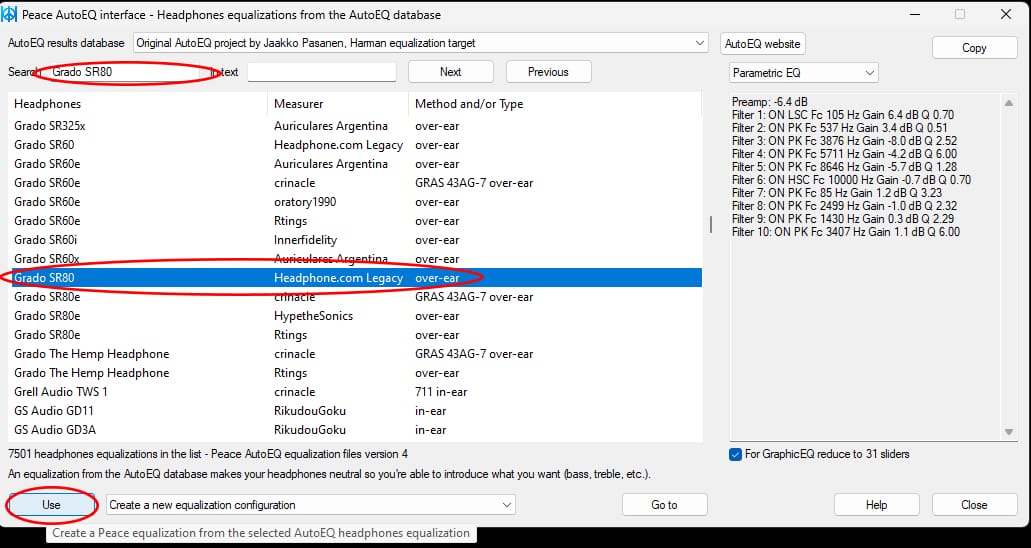The width and height of the screenshot is (1031, 548).
Task: Open the AutoEQ website
Action: pyautogui.click(x=762, y=44)
